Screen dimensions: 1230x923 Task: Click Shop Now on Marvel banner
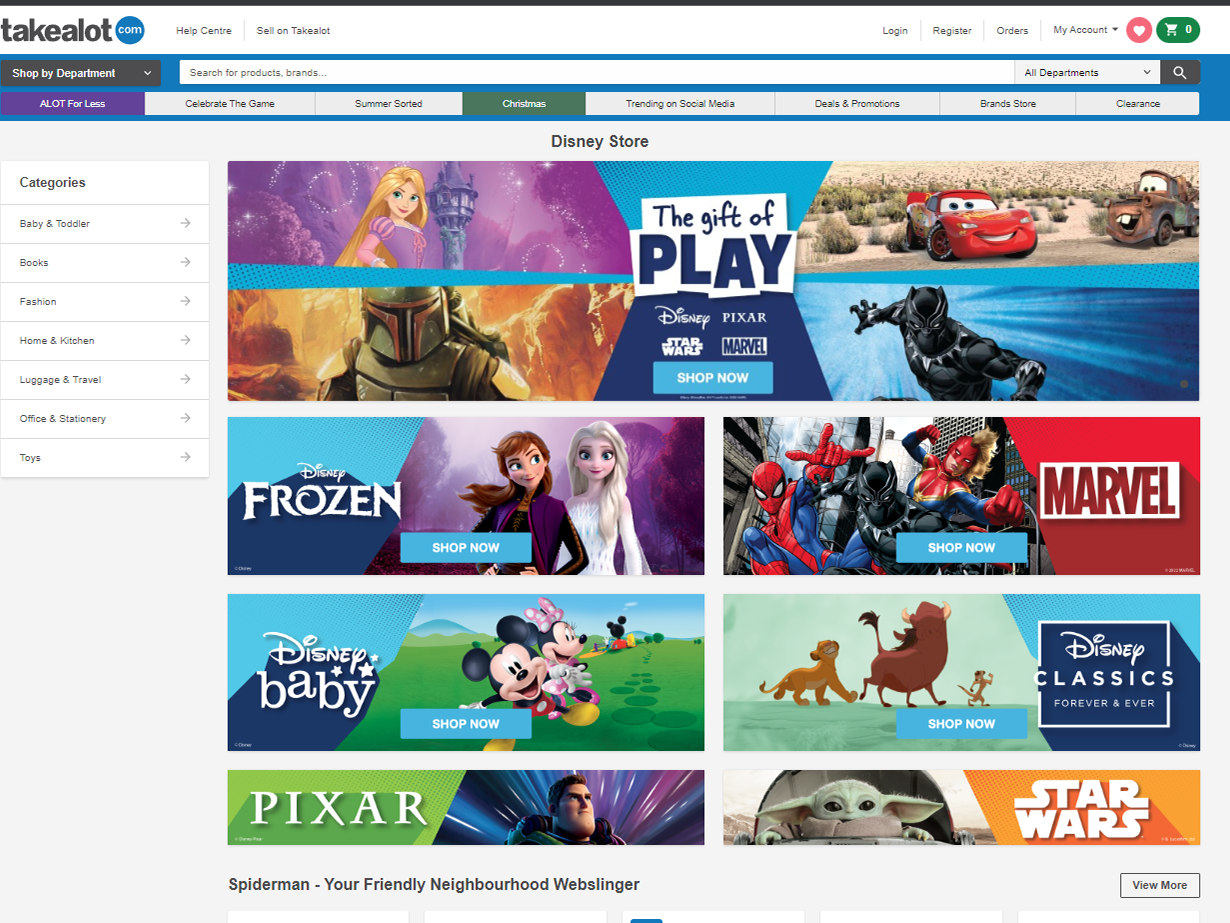[962, 548]
